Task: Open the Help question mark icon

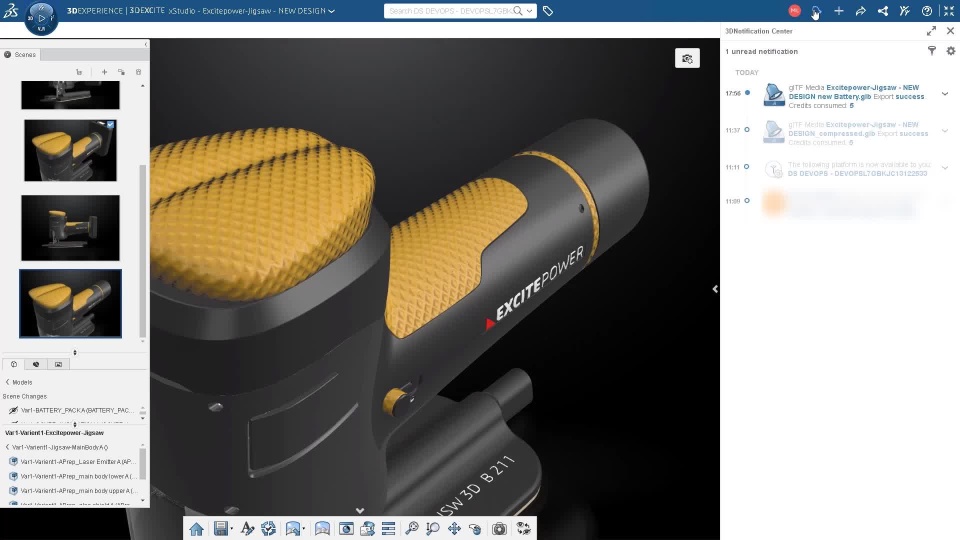Action: pyautogui.click(x=927, y=11)
